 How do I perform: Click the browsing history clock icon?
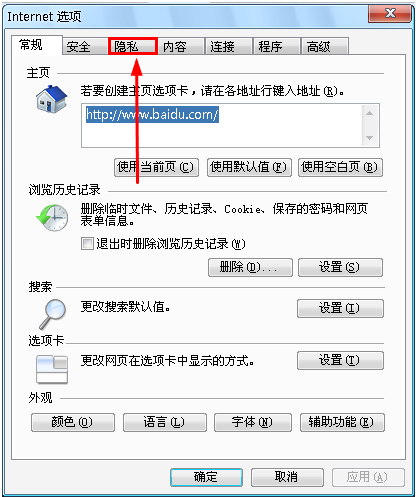(x=52, y=218)
